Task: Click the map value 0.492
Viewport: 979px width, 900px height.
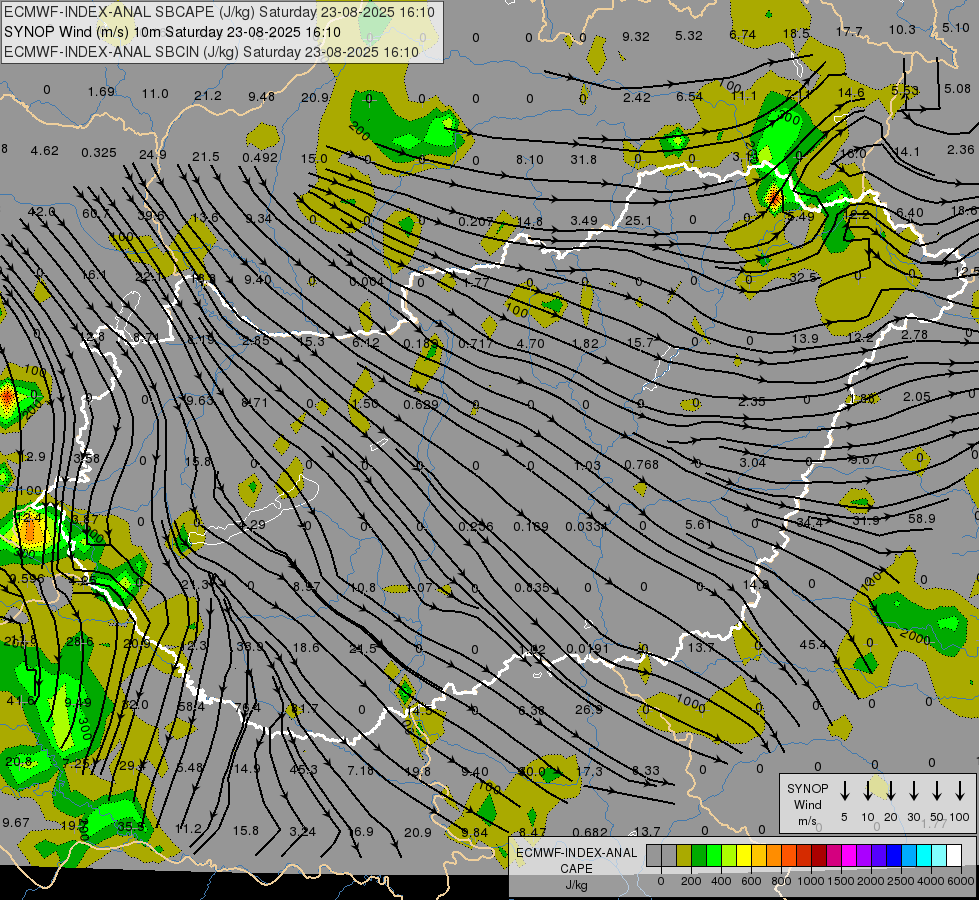Action: point(260,158)
